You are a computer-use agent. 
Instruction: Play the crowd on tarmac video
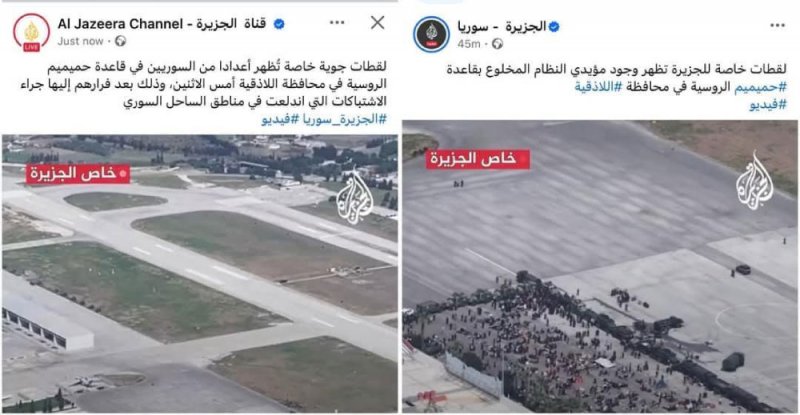tap(599, 266)
